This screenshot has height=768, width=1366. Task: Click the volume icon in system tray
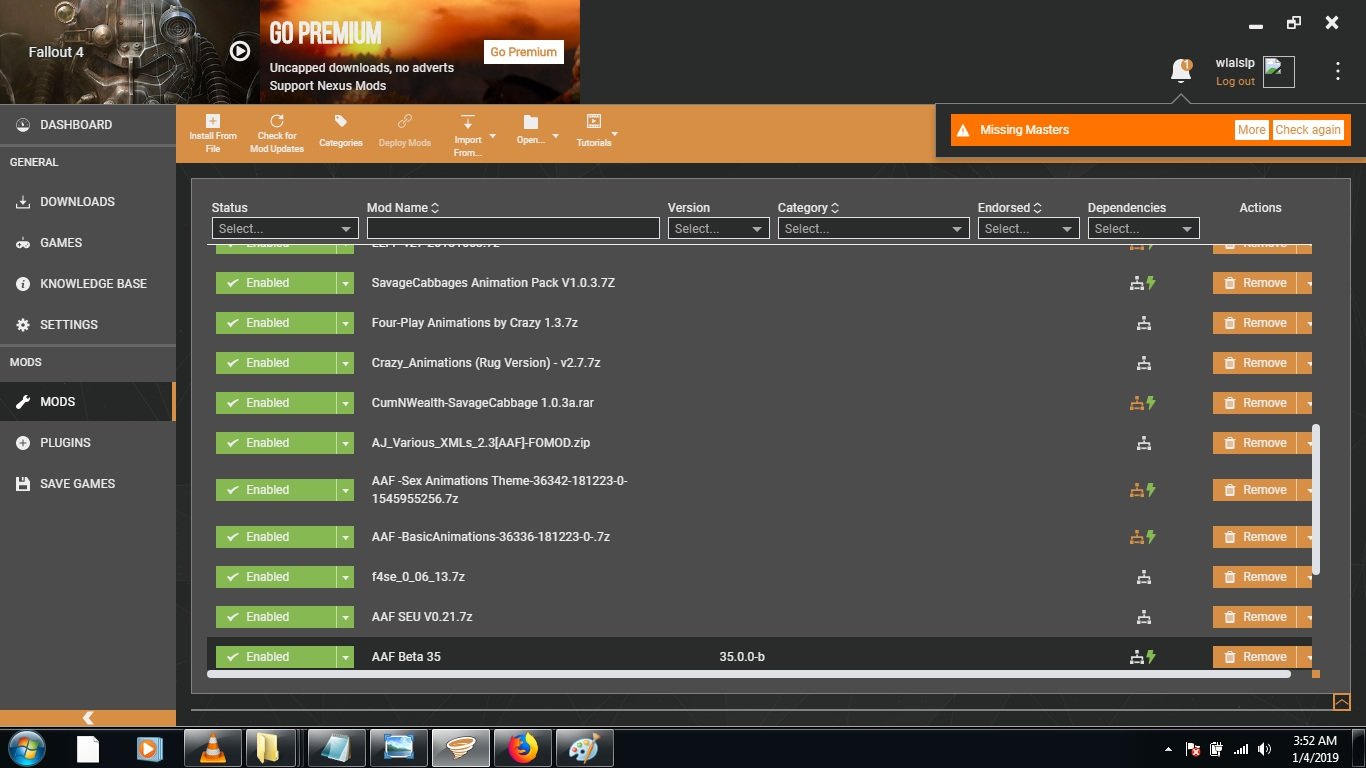[1265, 749]
